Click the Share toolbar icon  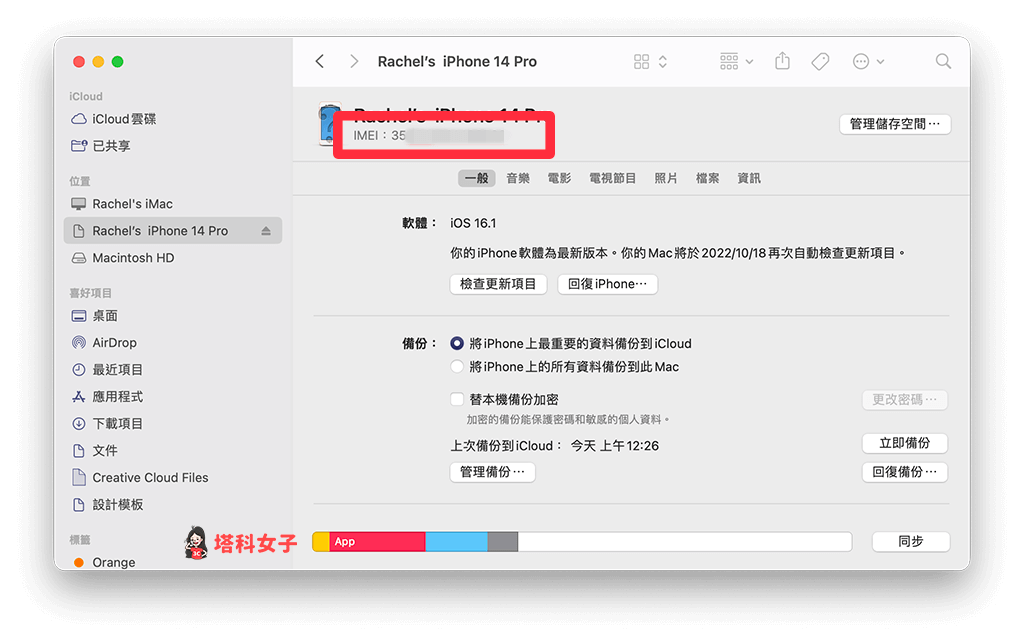pos(782,61)
